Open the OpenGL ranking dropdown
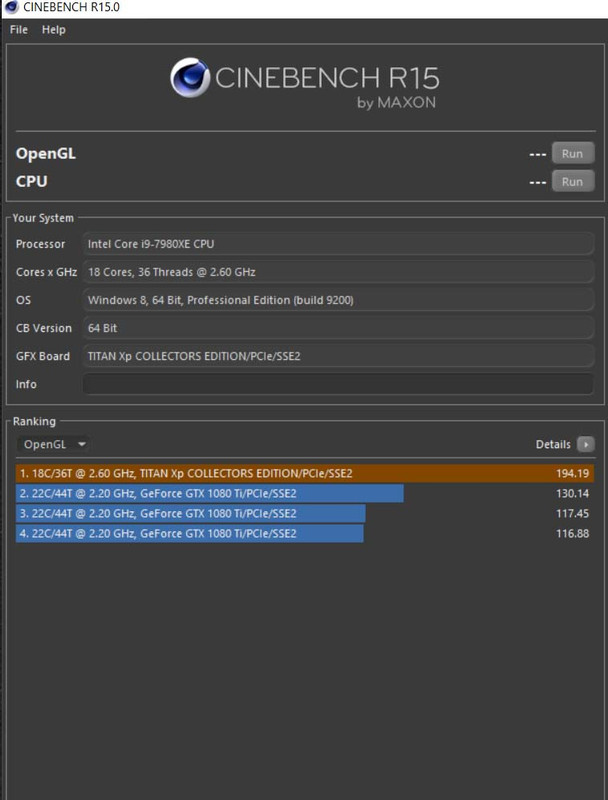 (54, 444)
